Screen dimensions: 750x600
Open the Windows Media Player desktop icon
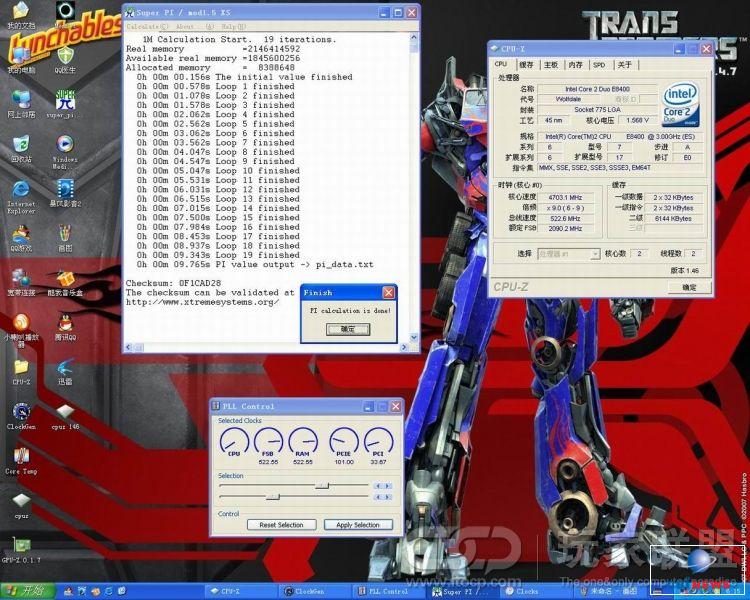(65, 152)
